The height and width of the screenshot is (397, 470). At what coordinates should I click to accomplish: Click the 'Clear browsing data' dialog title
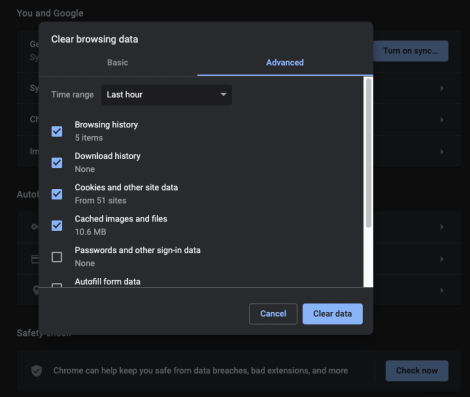[x=95, y=39]
